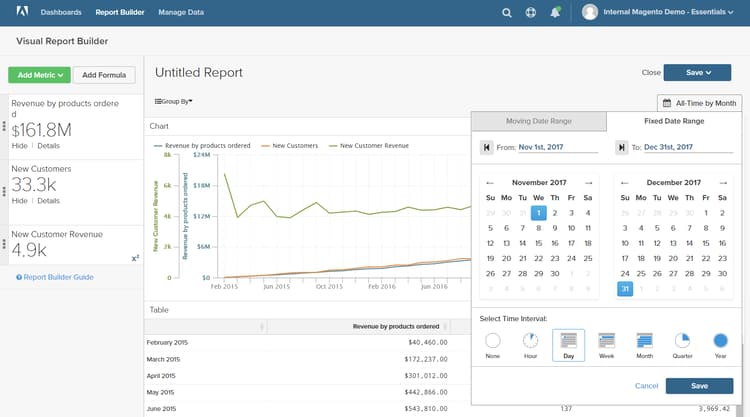This screenshot has width=750, height=417.
Task: Open the globe help icon
Action: point(531,13)
